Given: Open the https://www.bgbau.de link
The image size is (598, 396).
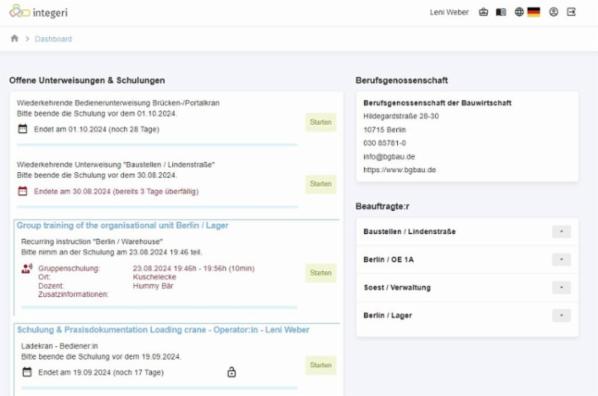Looking at the screenshot, I should tap(399, 170).
